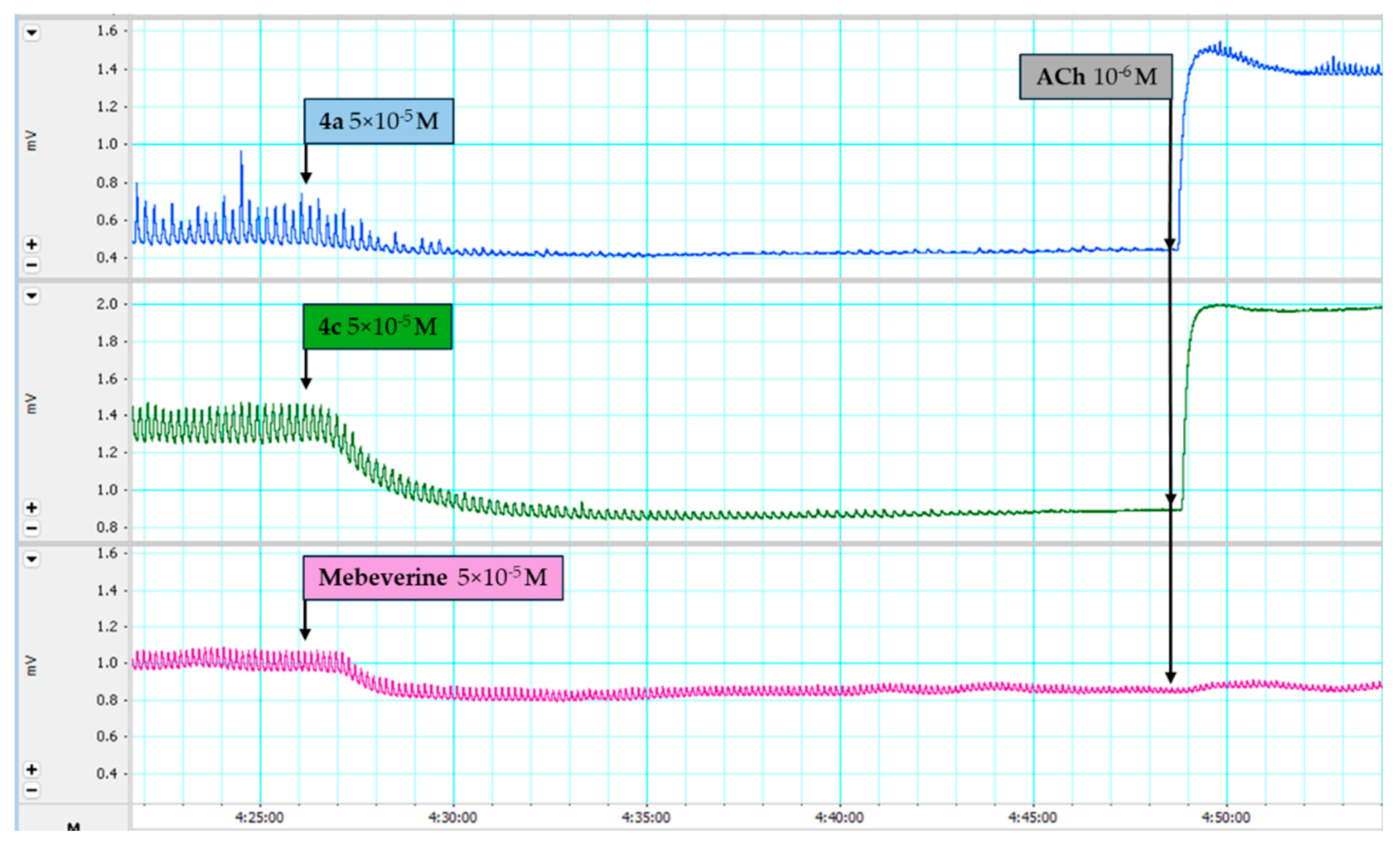Click the 4:45:00 time axis label
The height and width of the screenshot is (847, 1400).
pos(1032,818)
